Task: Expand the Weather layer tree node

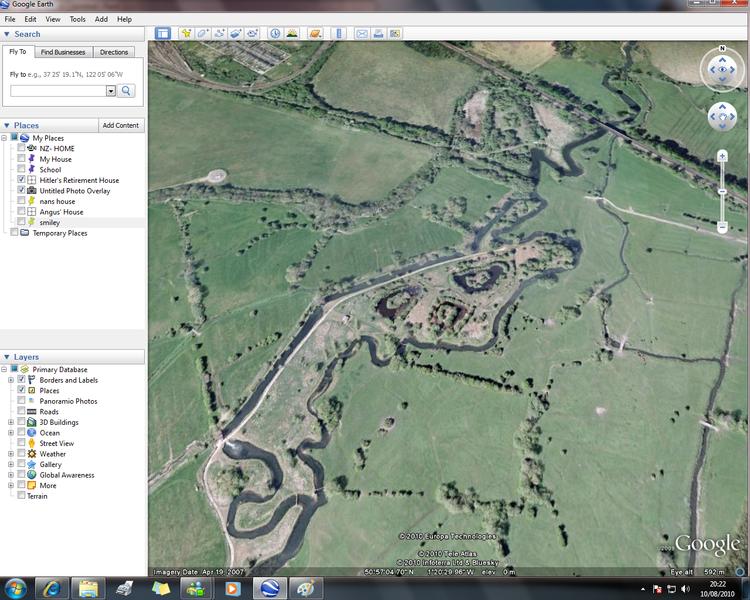Action: pyautogui.click(x=10, y=454)
